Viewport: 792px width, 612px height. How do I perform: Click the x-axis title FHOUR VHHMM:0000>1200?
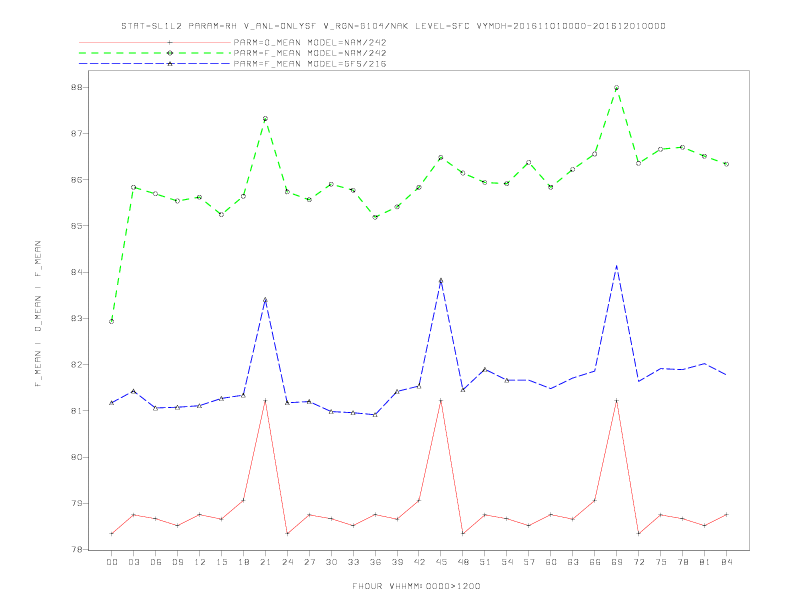point(416,586)
